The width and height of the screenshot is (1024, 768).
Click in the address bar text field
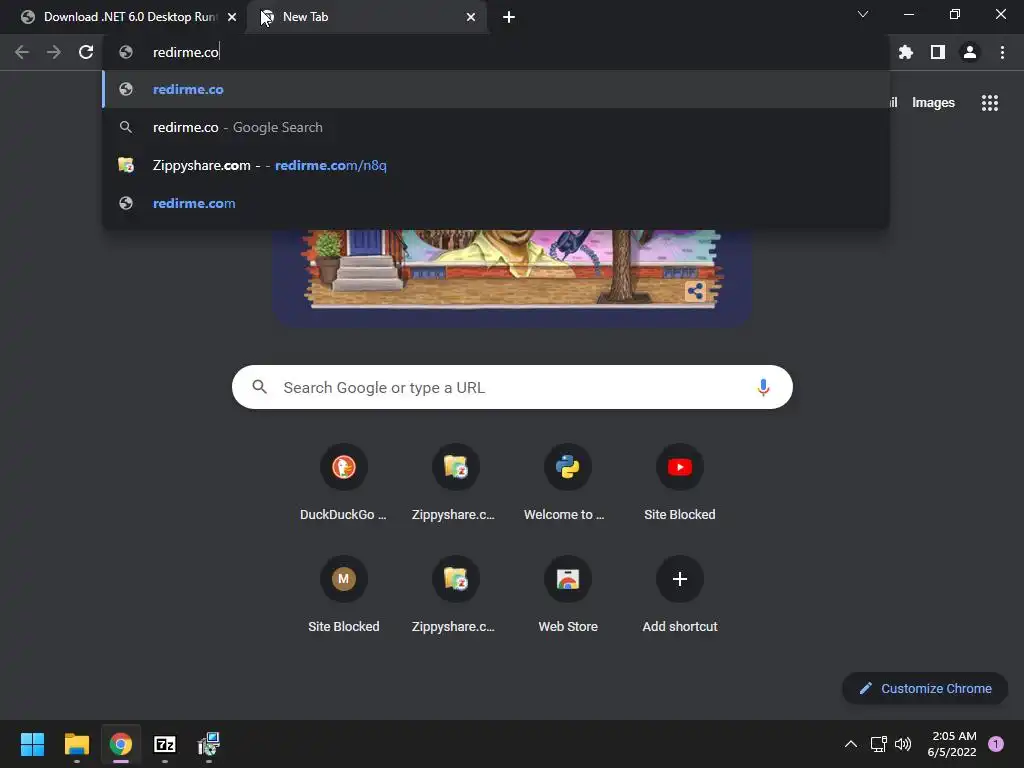click(x=496, y=52)
